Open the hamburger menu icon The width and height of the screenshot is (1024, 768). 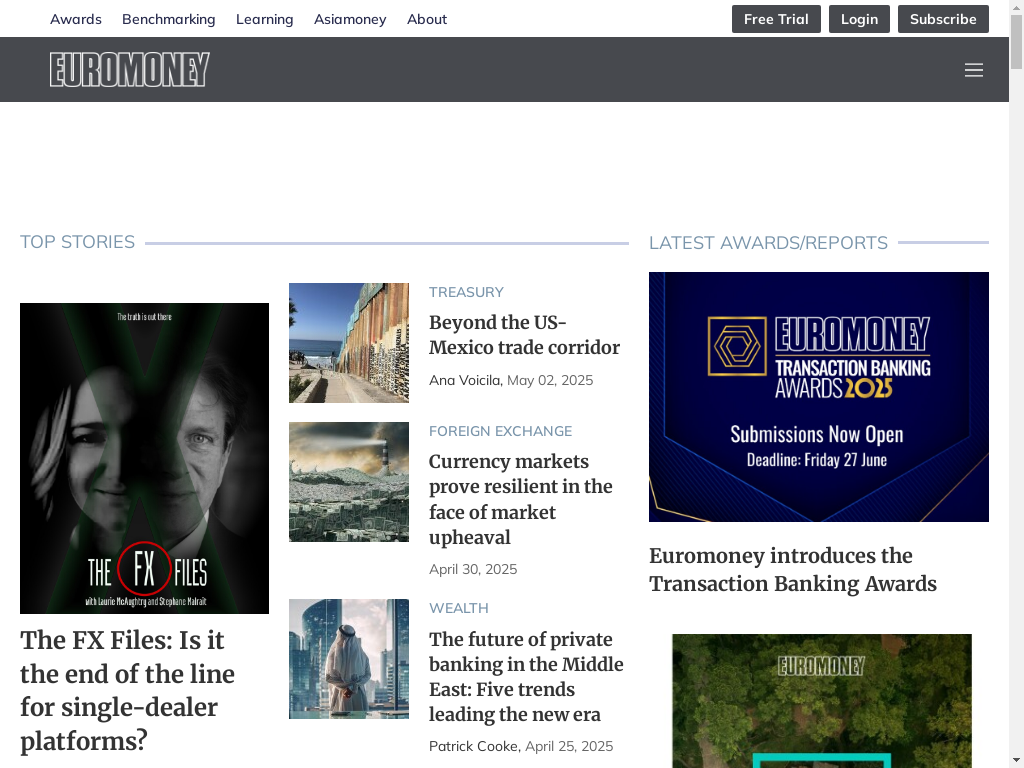[973, 70]
